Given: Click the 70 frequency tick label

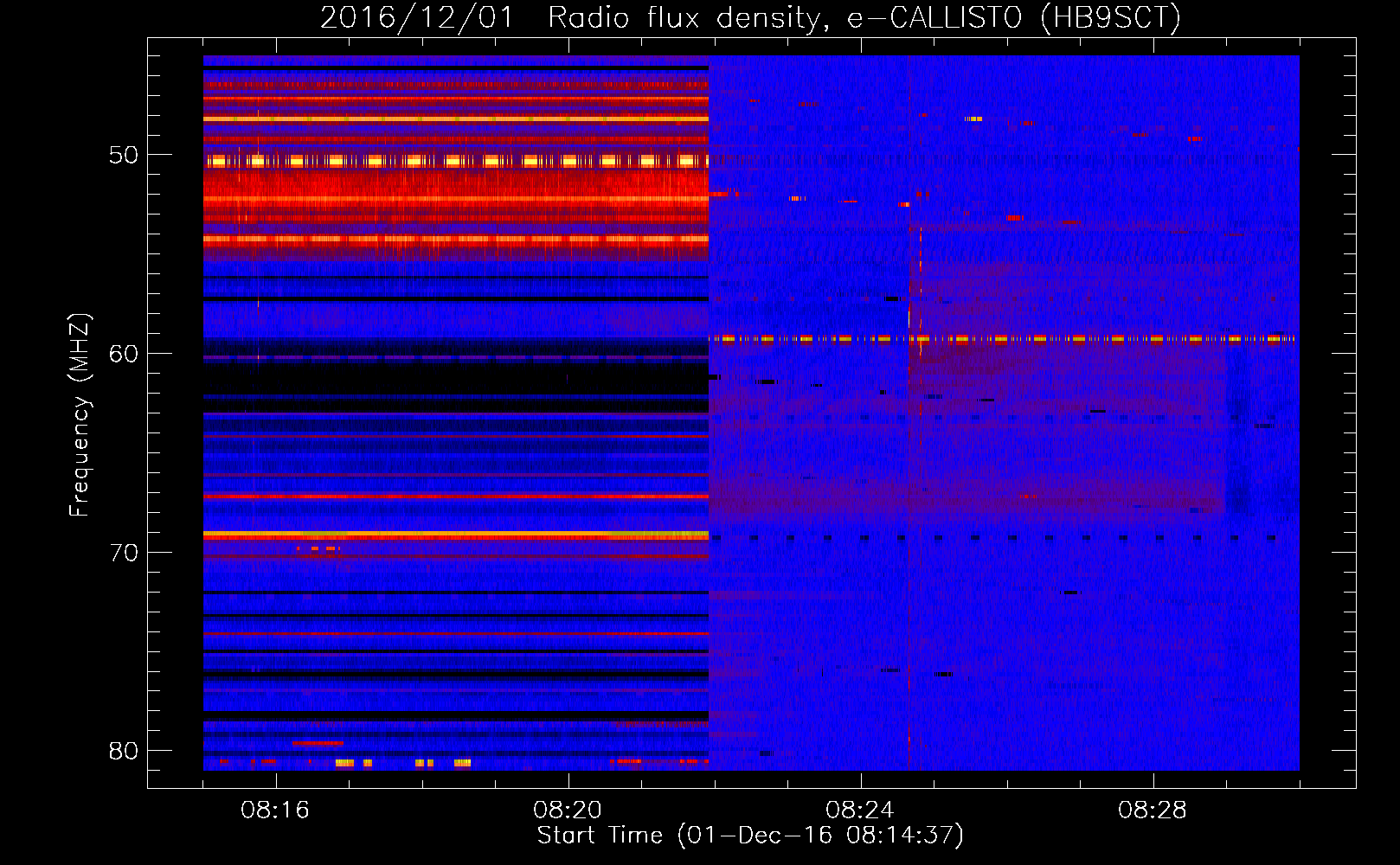Looking at the screenshot, I should 124,553.
